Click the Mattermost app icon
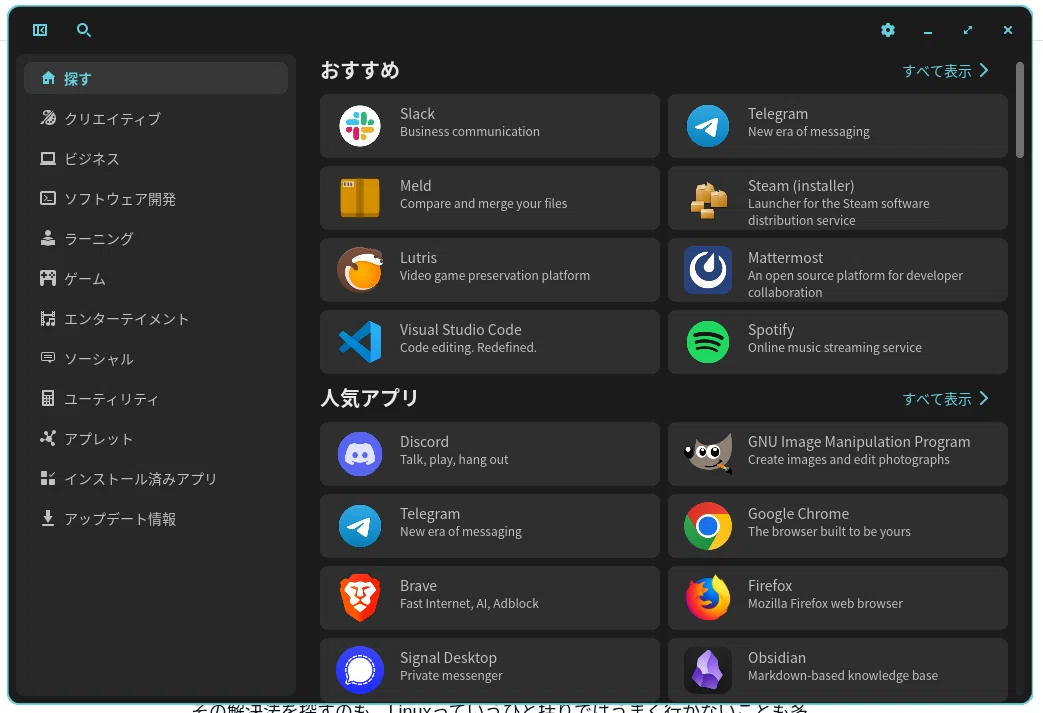The image size is (1043, 713). coord(708,270)
